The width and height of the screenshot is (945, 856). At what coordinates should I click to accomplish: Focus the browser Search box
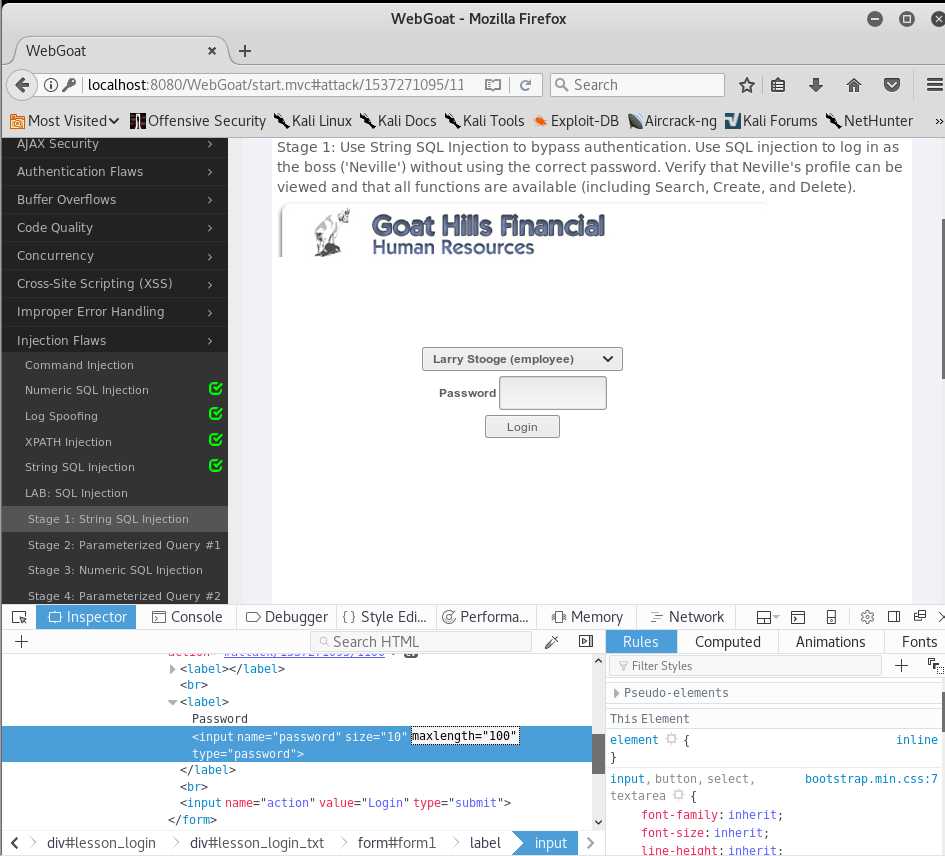pyautogui.click(x=638, y=85)
